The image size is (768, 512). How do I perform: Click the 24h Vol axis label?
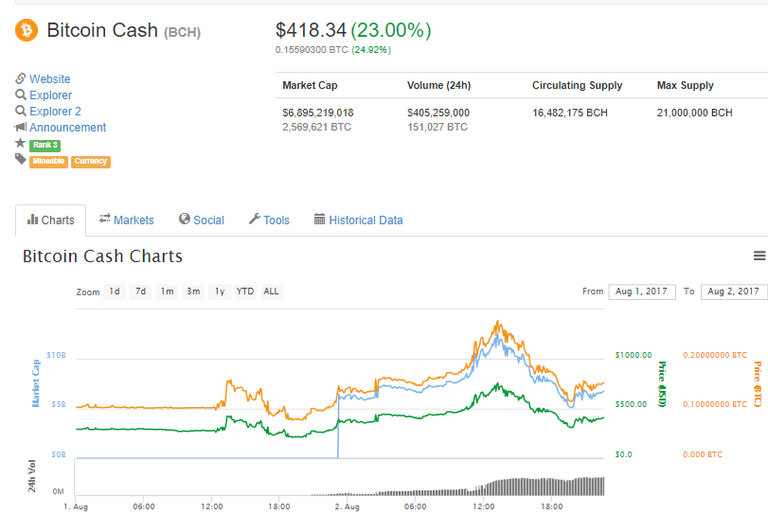tap(32, 476)
